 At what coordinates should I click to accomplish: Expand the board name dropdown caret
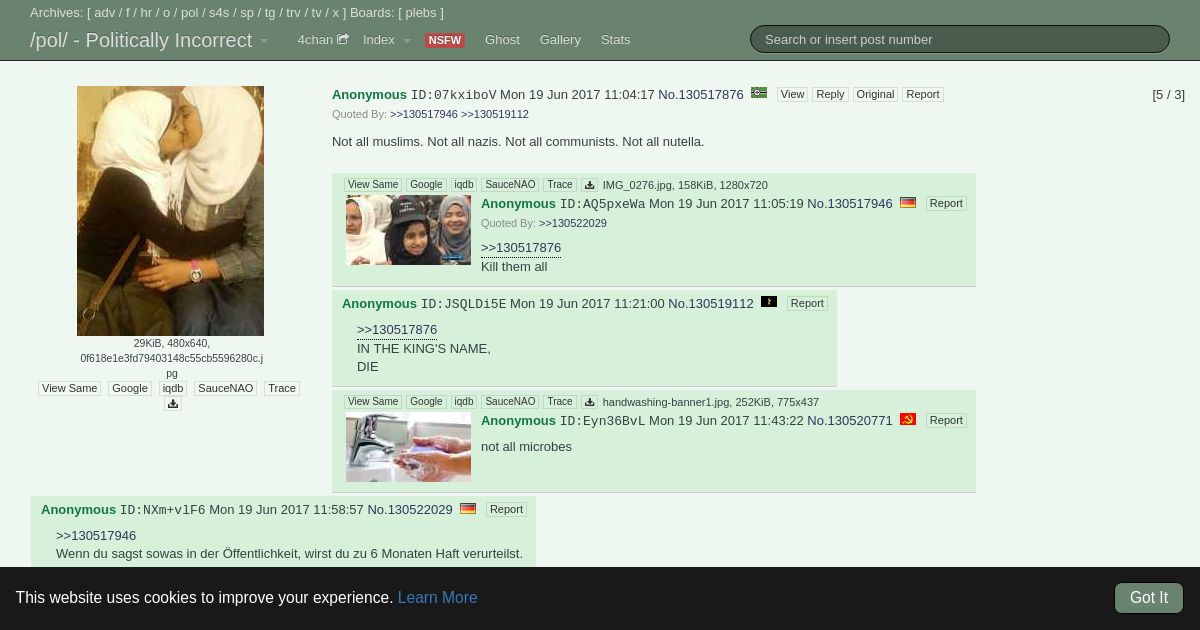pos(264,41)
